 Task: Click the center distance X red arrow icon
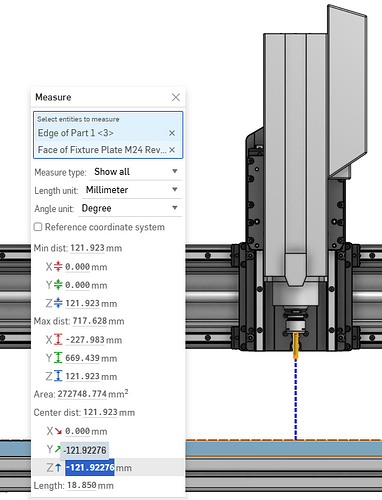pos(58,431)
